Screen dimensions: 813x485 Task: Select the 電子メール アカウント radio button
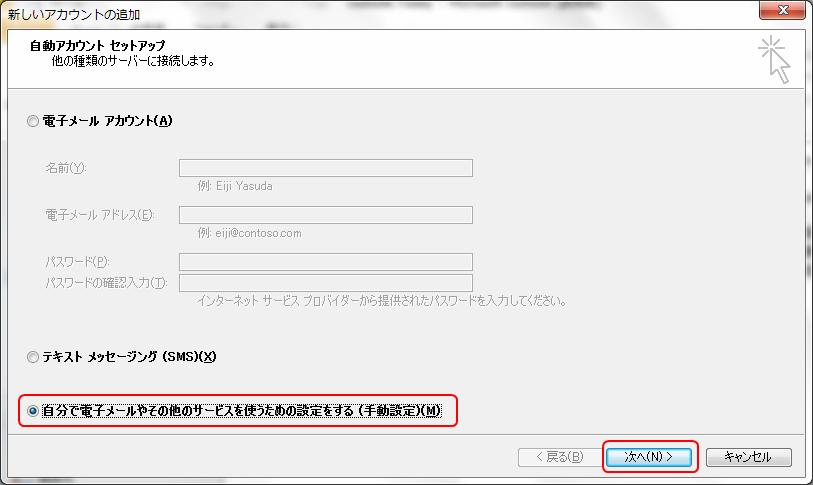[33, 121]
